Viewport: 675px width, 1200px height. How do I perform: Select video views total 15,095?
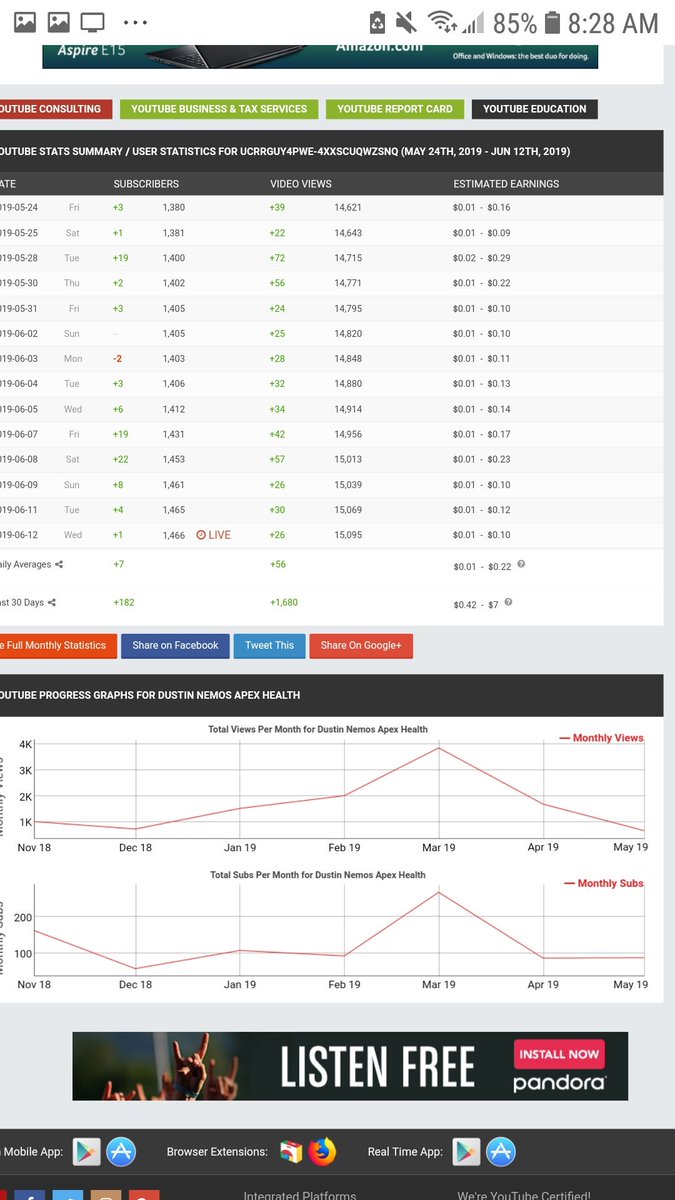tap(348, 535)
